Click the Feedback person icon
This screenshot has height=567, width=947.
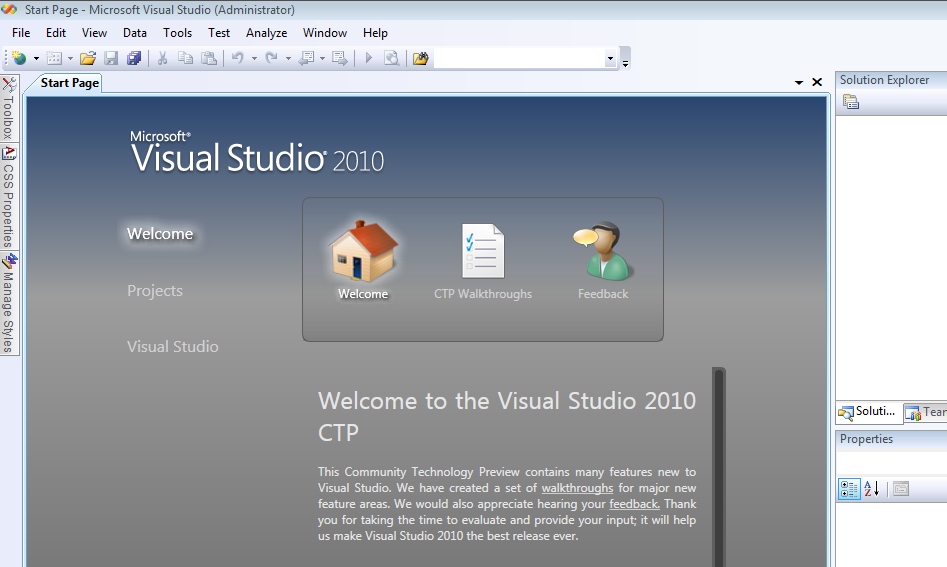[x=602, y=251]
